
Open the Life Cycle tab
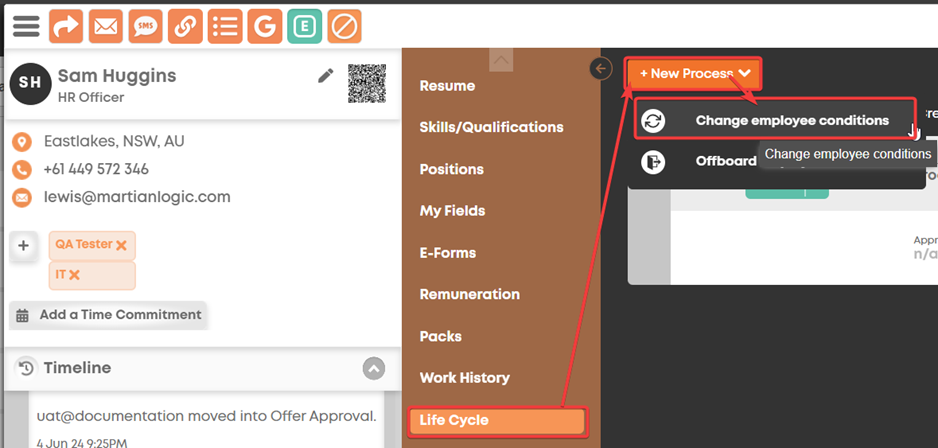(x=498, y=420)
